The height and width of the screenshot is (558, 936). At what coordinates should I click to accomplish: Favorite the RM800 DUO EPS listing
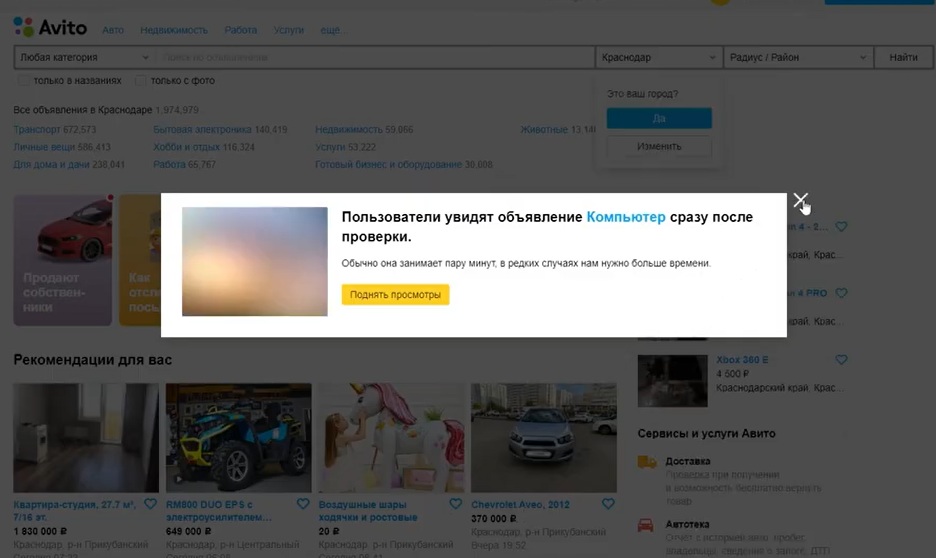(x=303, y=504)
